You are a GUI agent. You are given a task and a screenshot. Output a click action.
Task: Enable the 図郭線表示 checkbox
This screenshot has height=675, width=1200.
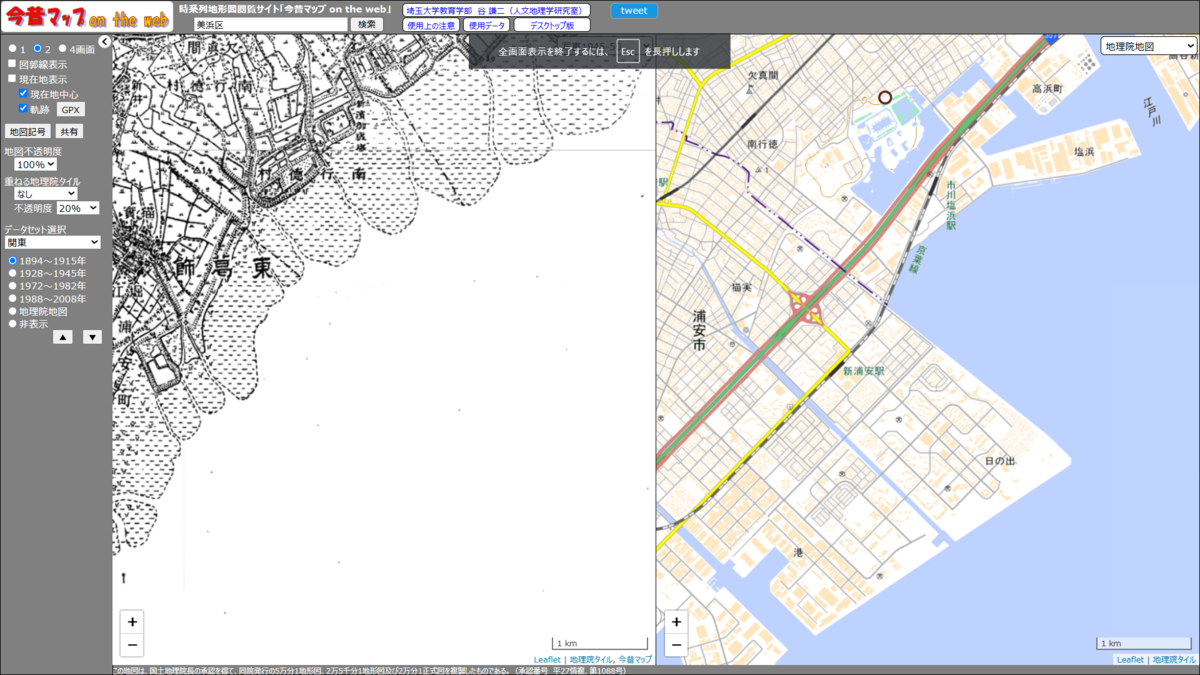(x=12, y=64)
